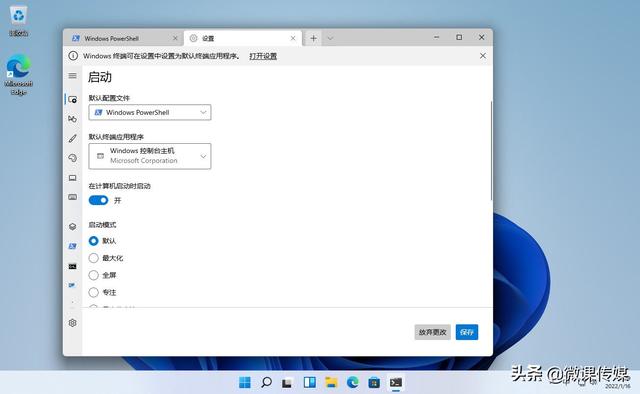Switch to the 设置 tab
This screenshot has width=640, height=394.
pos(243,38)
